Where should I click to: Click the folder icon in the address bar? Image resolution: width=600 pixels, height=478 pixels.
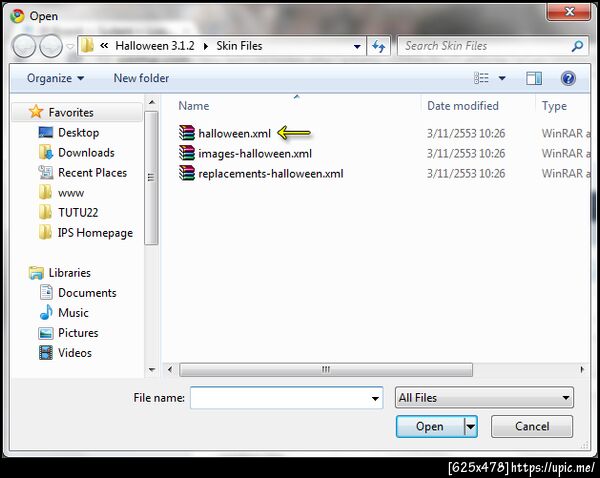tap(87, 46)
